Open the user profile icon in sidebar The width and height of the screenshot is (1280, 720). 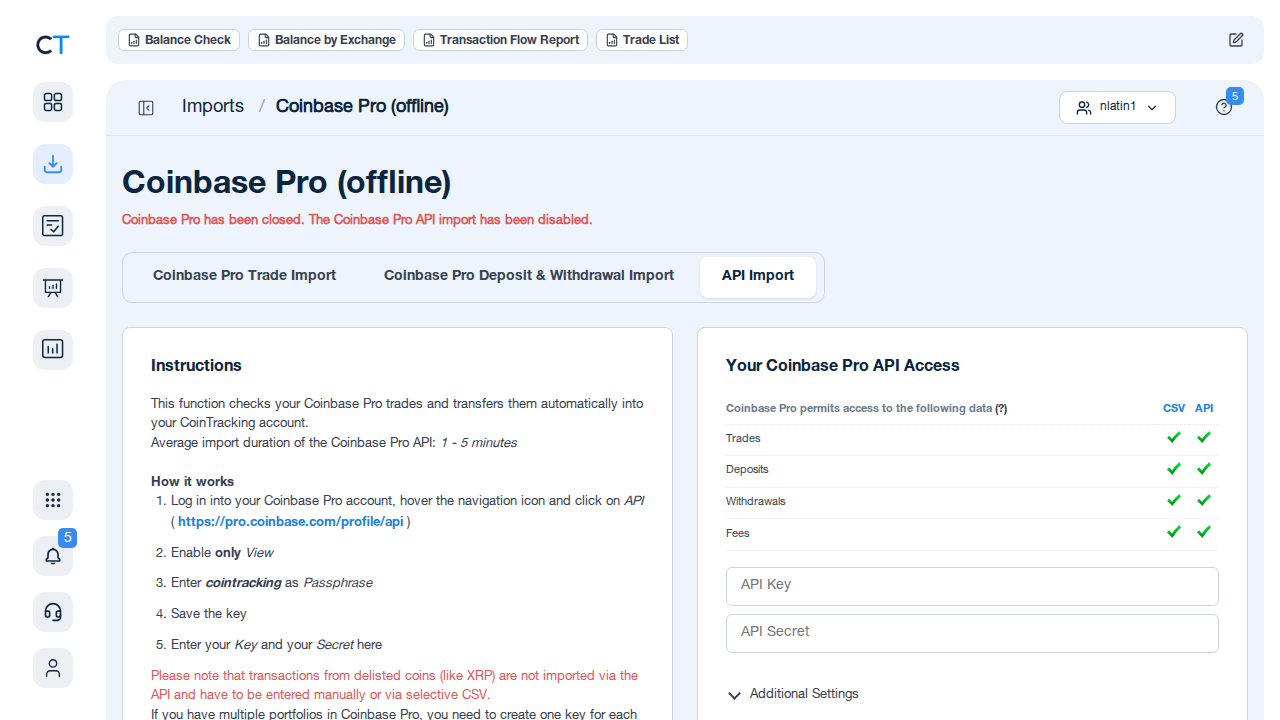[x=53, y=668]
